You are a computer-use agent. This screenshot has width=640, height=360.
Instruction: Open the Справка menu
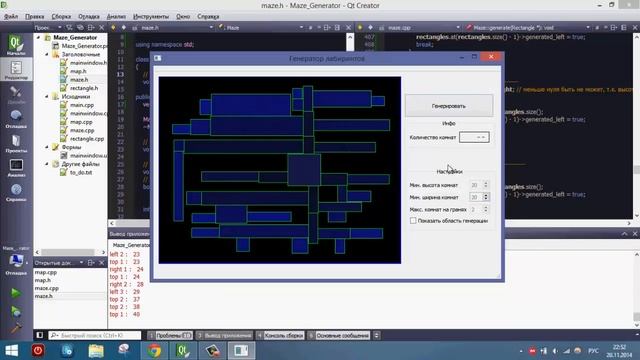click(x=208, y=16)
